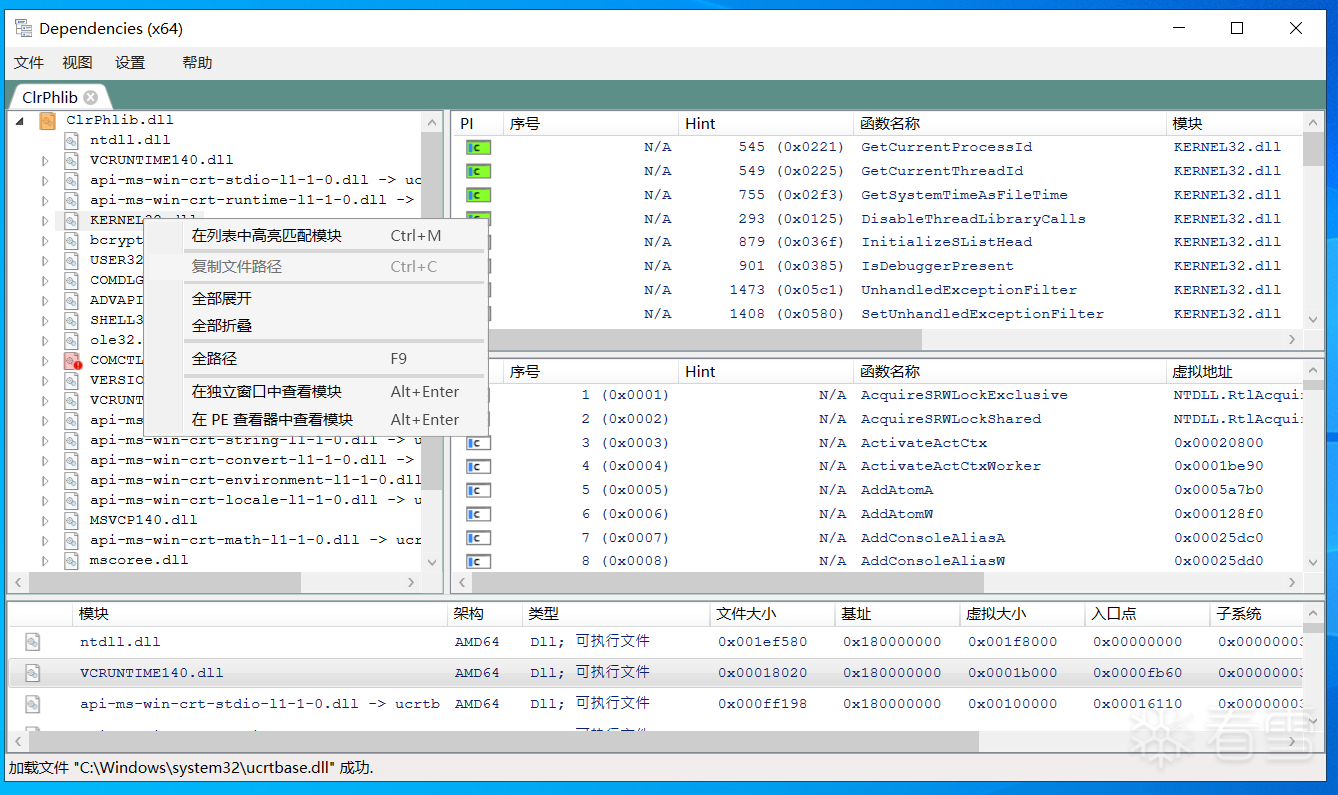1338x795 pixels.
Task: Click the exports list scroll-right arrow
Action: click(1293, 582)
